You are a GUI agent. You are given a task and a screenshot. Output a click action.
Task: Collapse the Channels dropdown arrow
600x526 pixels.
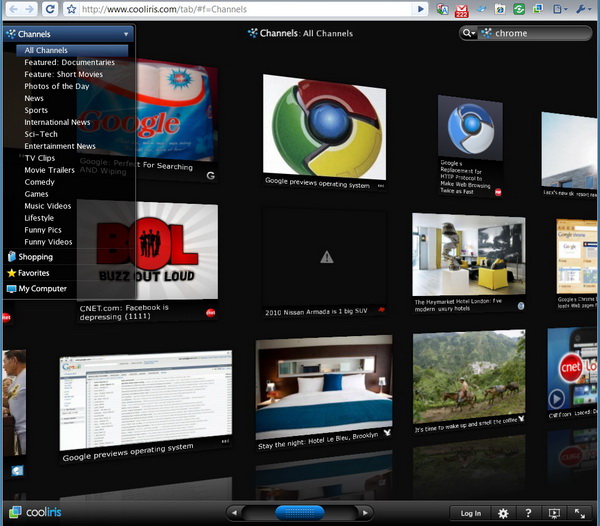126,34
